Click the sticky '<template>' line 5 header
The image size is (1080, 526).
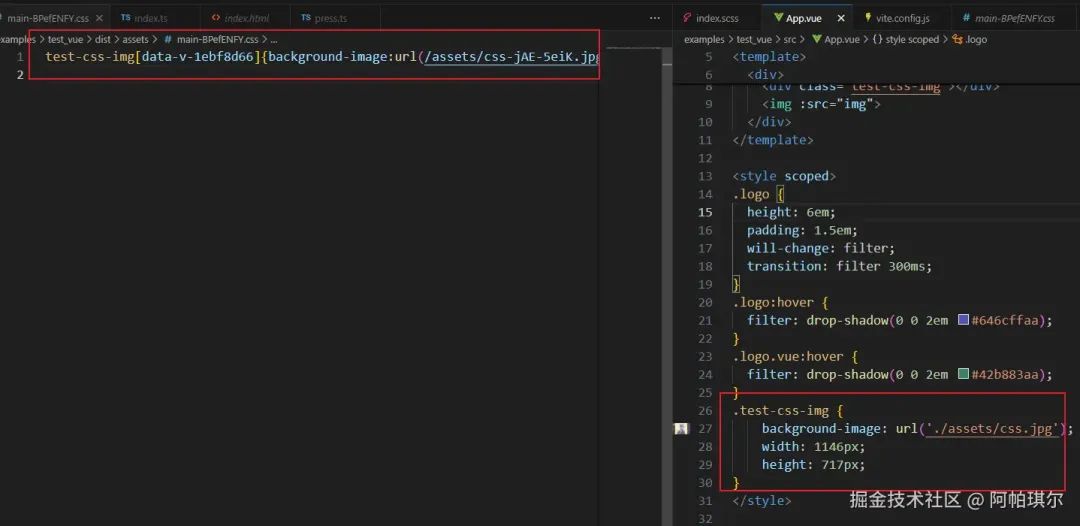[769, 56]
